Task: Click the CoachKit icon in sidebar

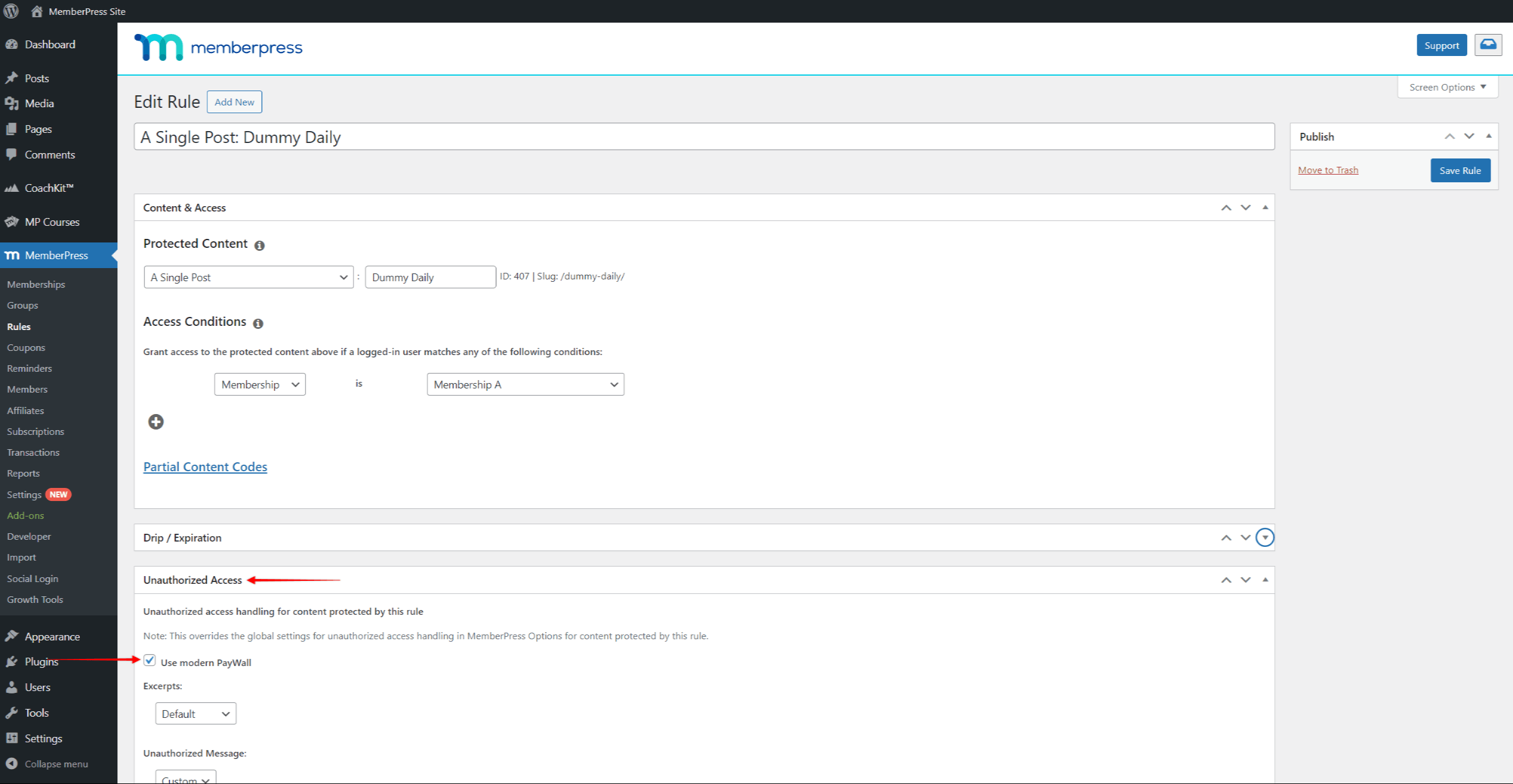Action: point(11,188)
